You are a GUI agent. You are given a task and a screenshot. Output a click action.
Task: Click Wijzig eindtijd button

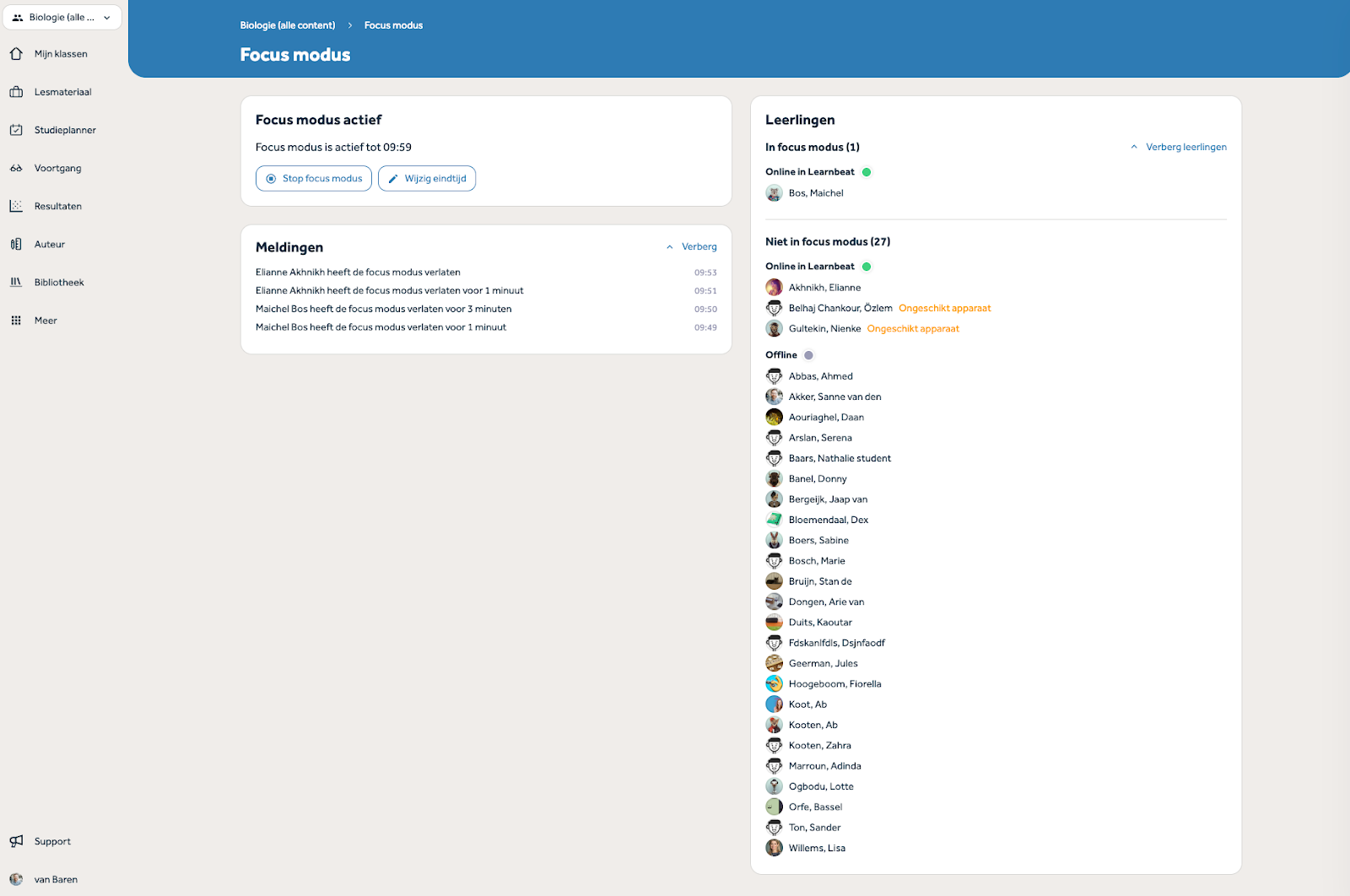(427, 179)
